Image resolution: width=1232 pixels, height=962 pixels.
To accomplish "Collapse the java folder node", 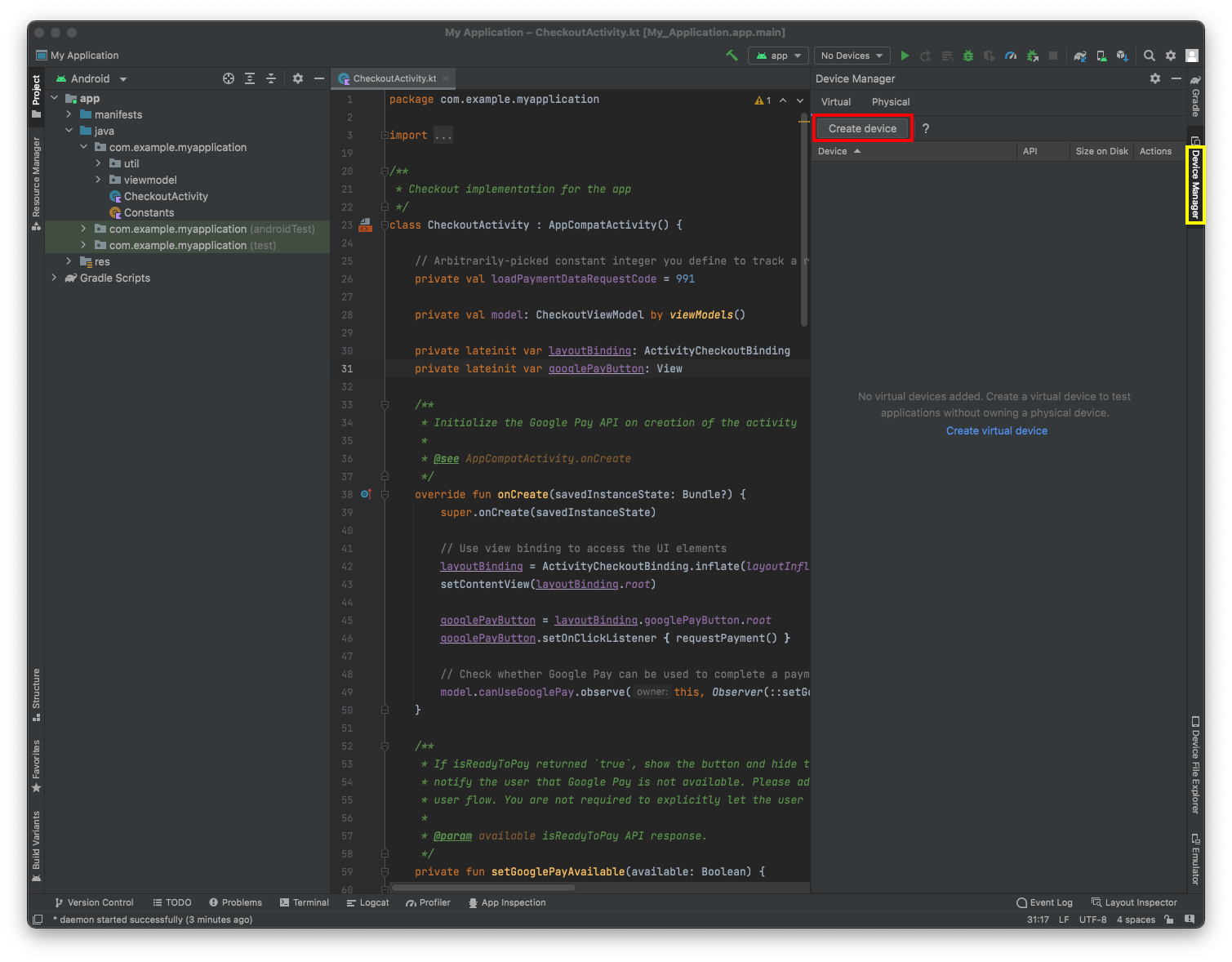I will [69, 131].
